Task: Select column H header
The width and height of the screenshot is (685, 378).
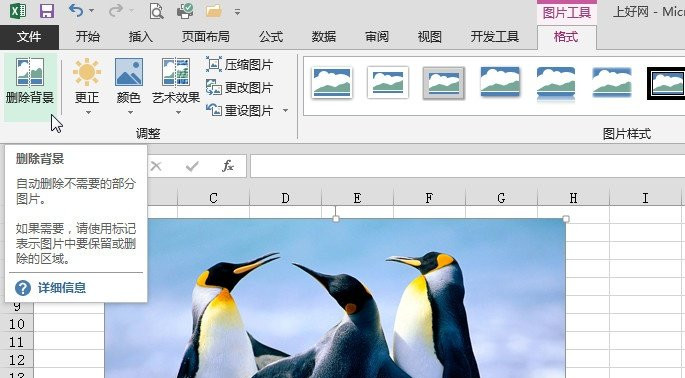Action: click(x=574, y=198)
